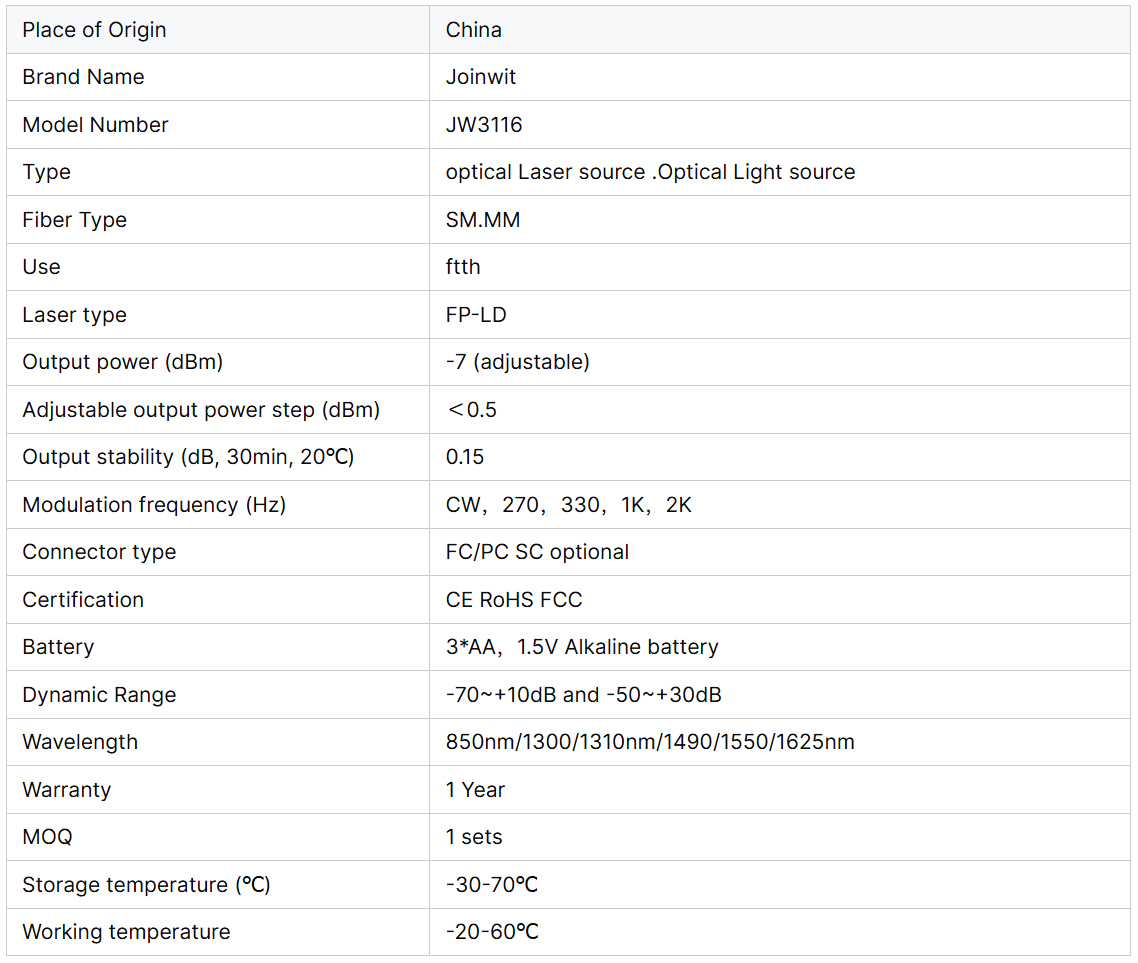The width and height of the screenshot is (1138, 963).
Task: Select the MOQ value '1 sets'
Action: click(x=474, y=837)
